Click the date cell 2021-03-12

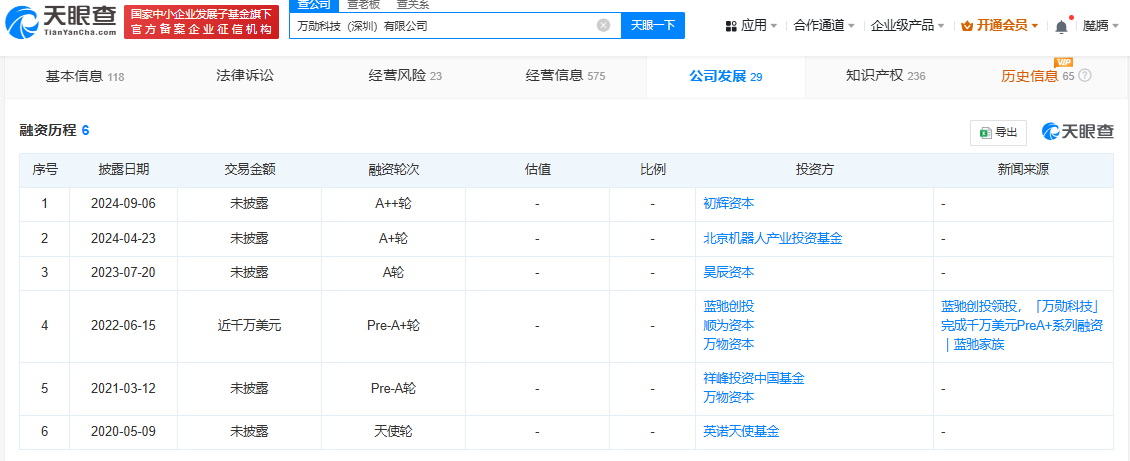[123, 388]
